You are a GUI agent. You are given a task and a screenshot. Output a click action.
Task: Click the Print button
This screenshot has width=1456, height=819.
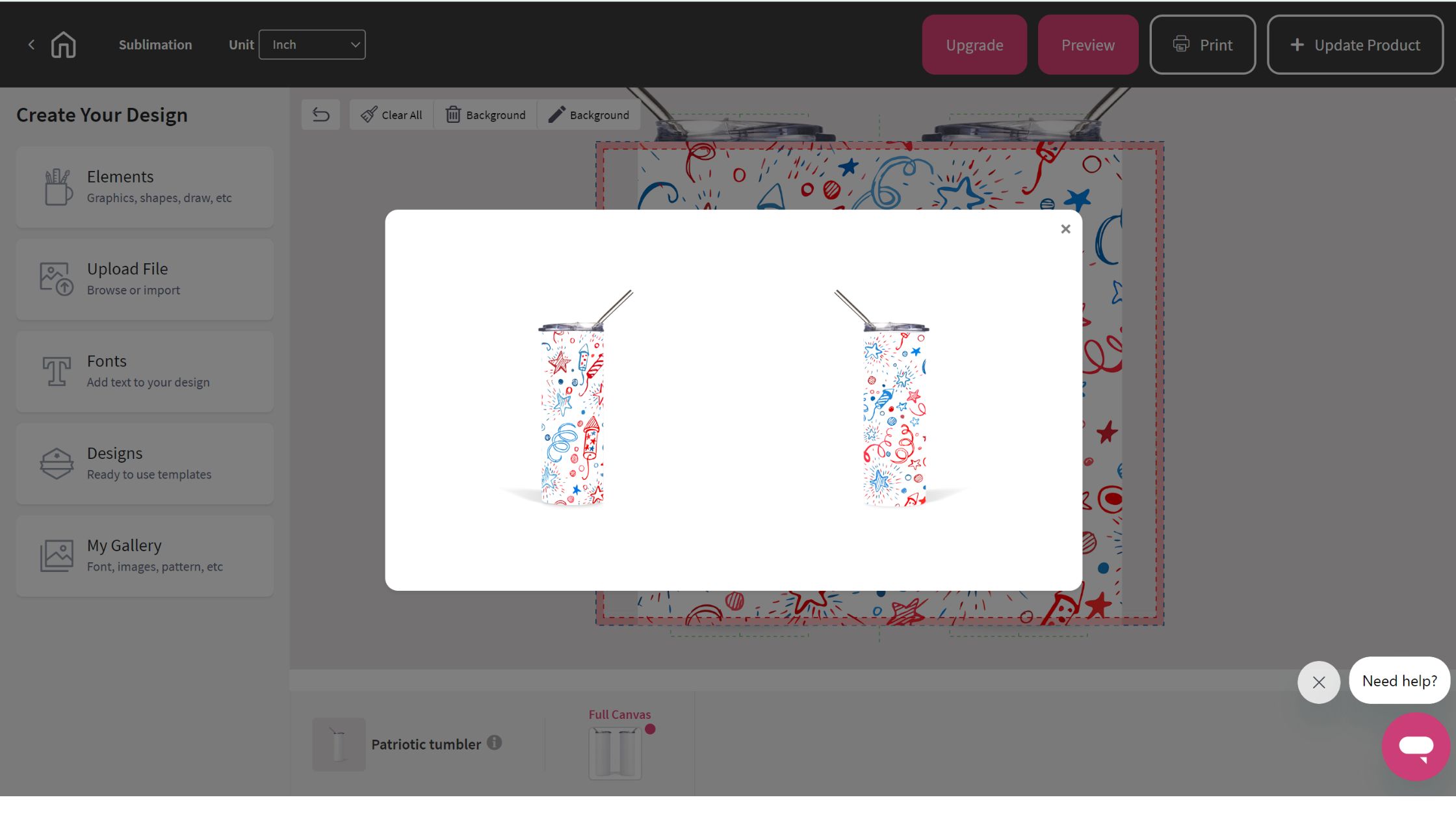coord(1202,45)
